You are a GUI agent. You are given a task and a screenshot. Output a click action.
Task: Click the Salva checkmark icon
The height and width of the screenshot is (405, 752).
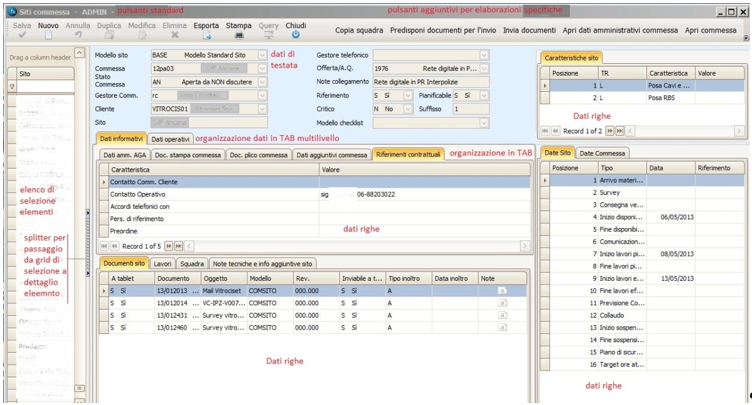(22, 35)
